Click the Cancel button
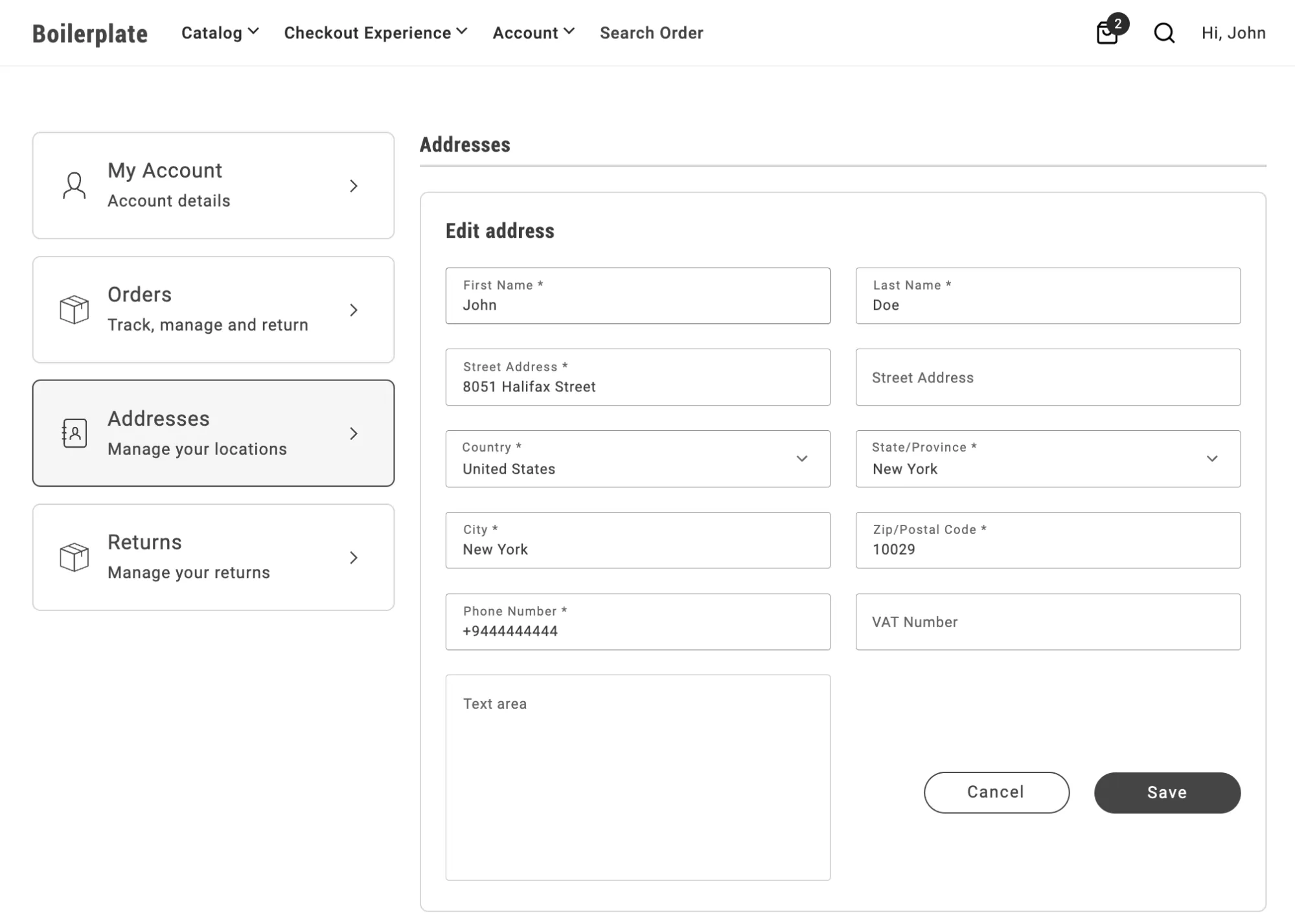The height and width of the screenshot is (924, 1295). pos(996,792)
